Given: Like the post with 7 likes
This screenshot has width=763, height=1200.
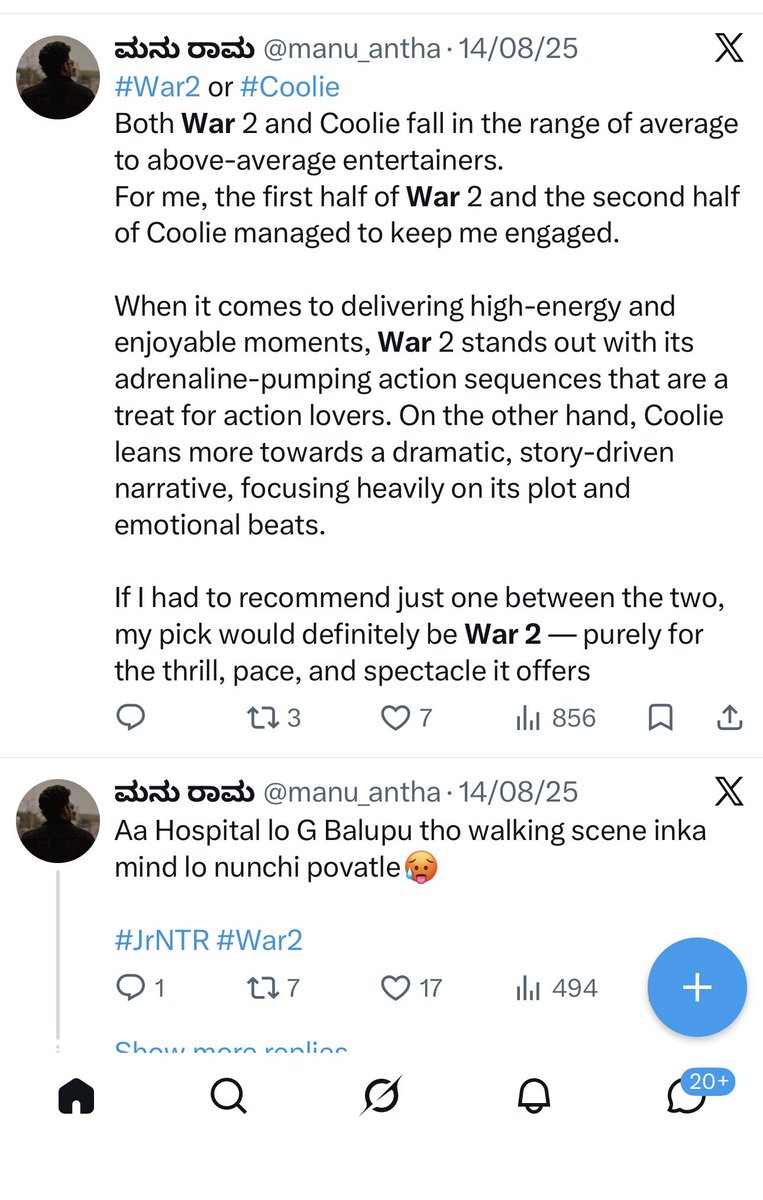Looking at the screenshot, I should pyautogui.click(x=408, y=717).
